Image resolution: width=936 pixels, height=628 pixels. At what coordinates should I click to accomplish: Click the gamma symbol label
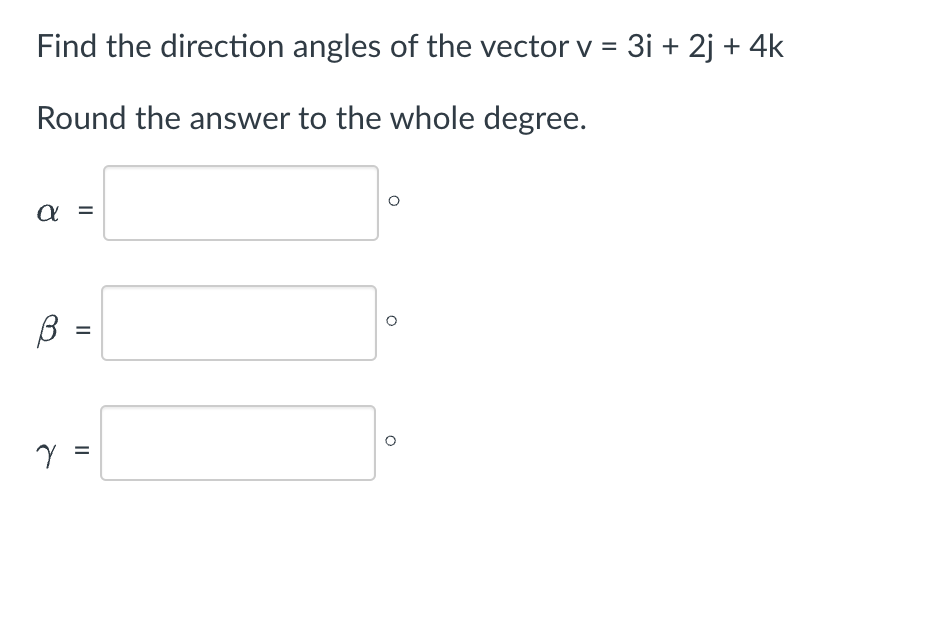[x=47, y=455]
